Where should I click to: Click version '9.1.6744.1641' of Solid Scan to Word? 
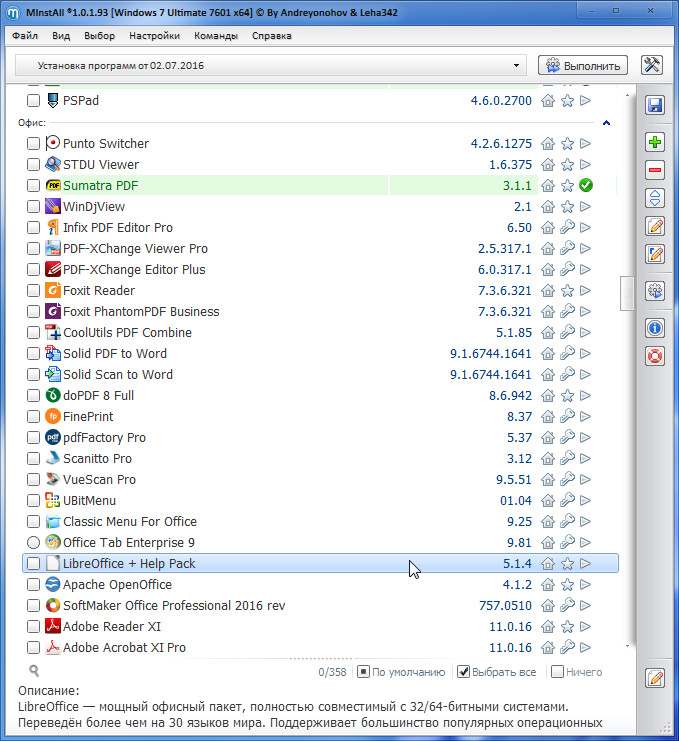[x=490, y=374]
